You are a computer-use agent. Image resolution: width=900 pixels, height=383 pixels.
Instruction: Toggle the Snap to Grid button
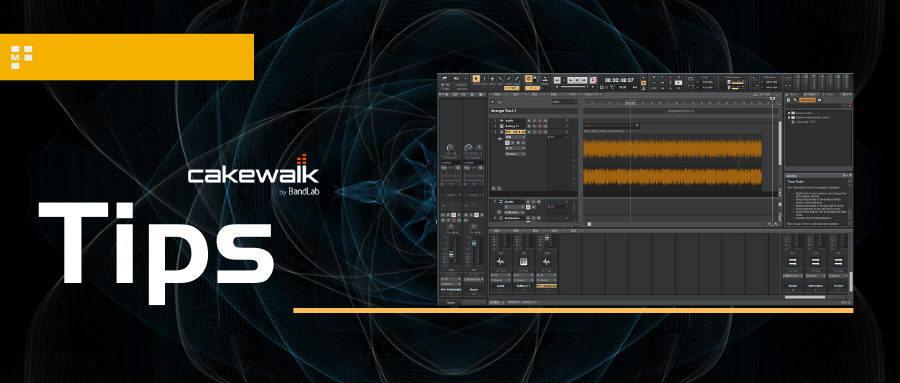(x=529, y=79)
